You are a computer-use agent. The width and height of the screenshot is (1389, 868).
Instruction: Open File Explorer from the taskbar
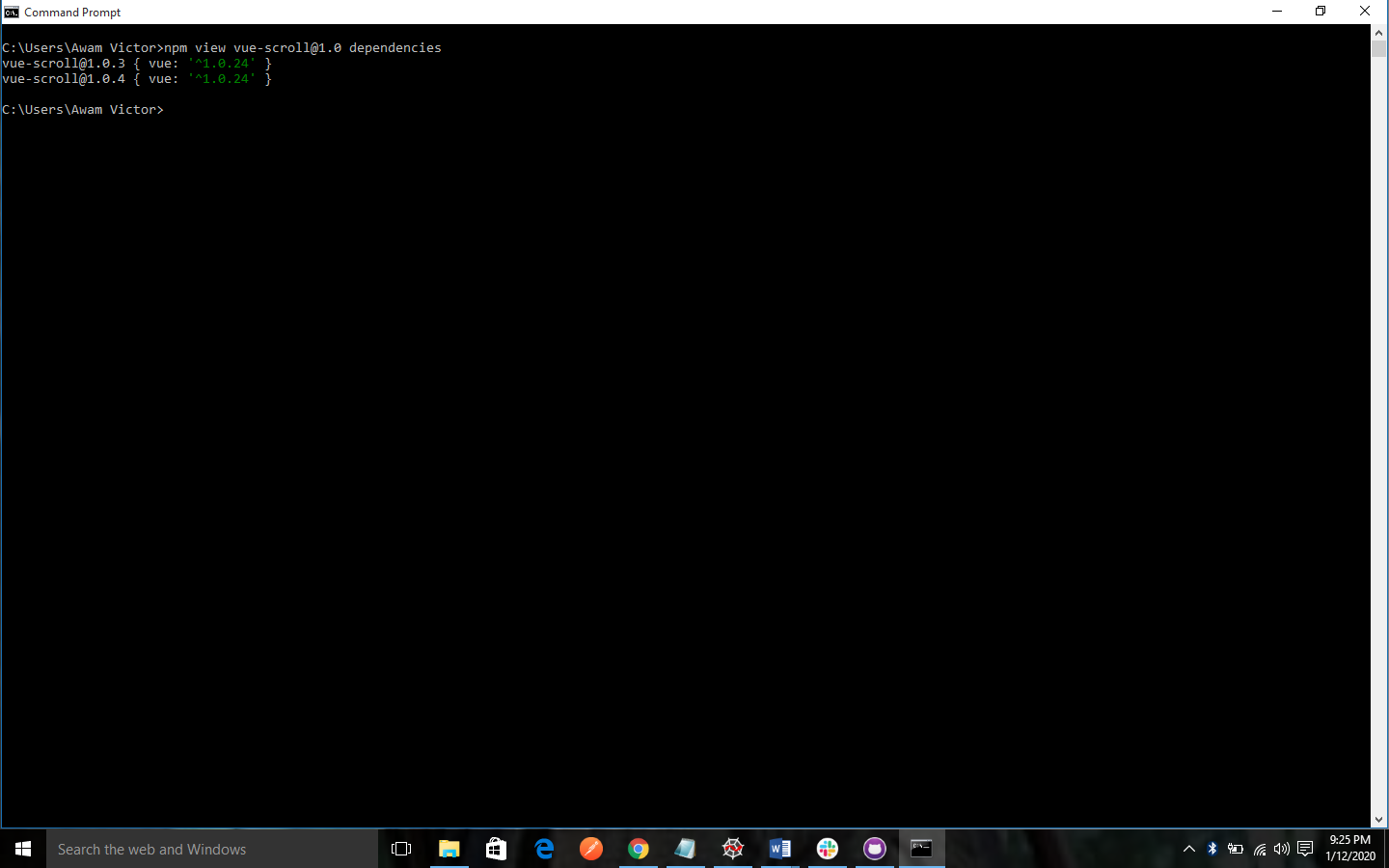click(449, 849)
